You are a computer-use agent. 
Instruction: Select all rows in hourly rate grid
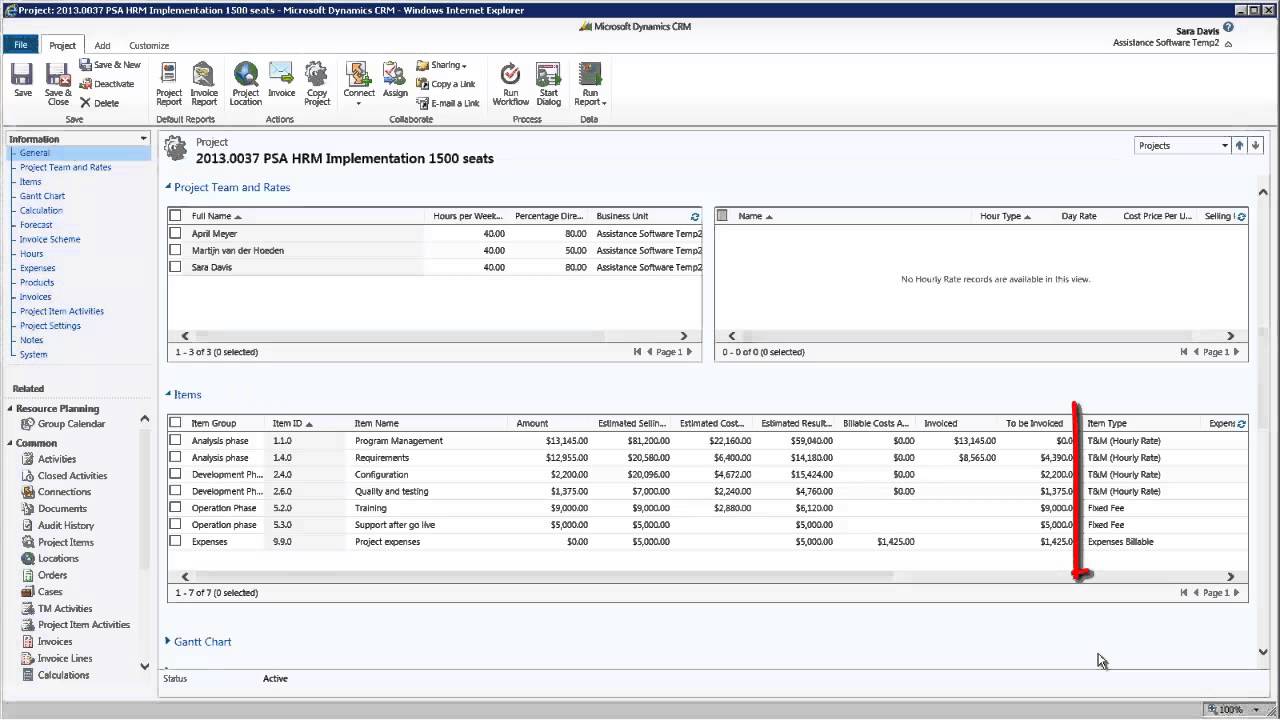point(723,216)
